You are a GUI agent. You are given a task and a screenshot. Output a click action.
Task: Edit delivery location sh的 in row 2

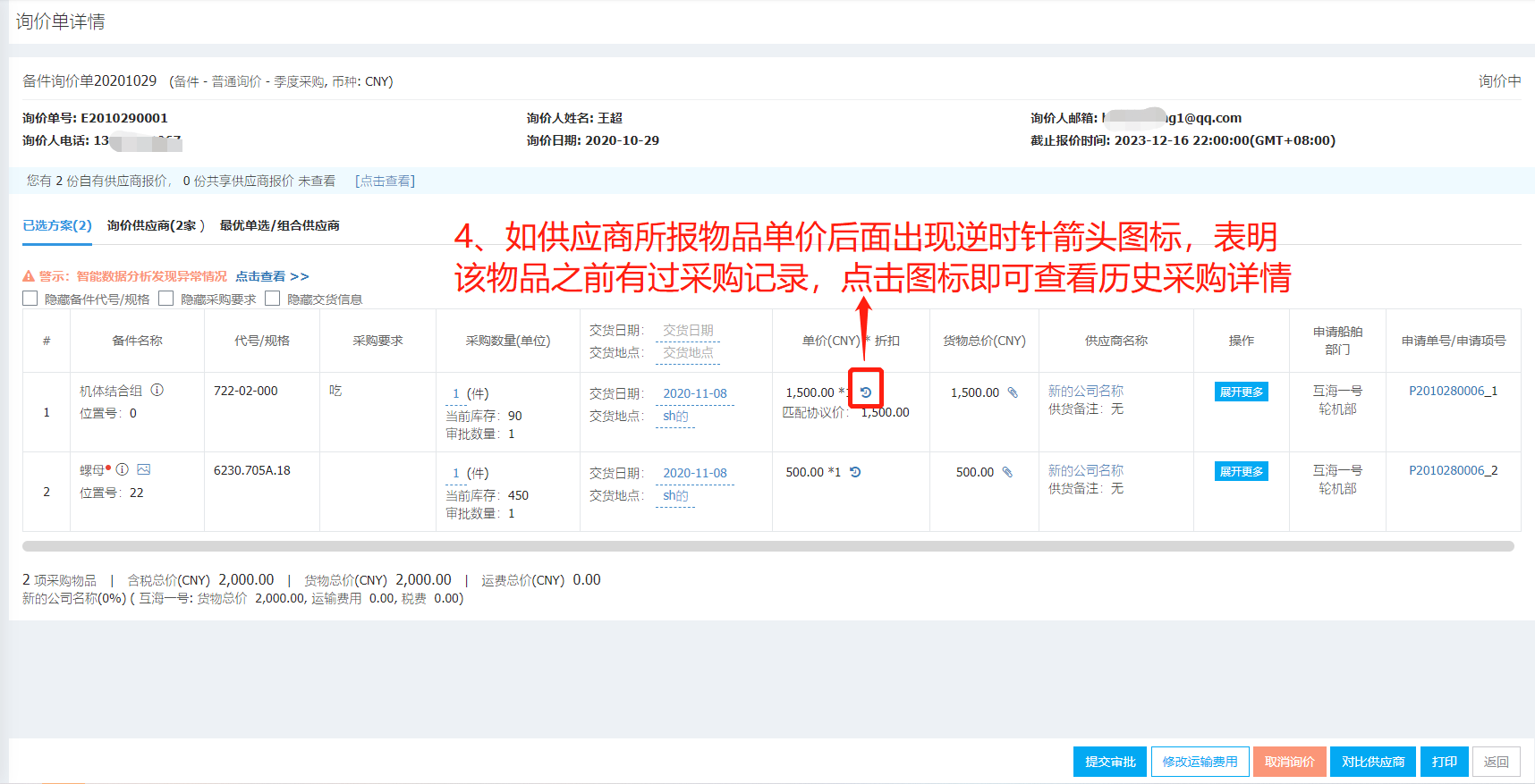point(675,495)
